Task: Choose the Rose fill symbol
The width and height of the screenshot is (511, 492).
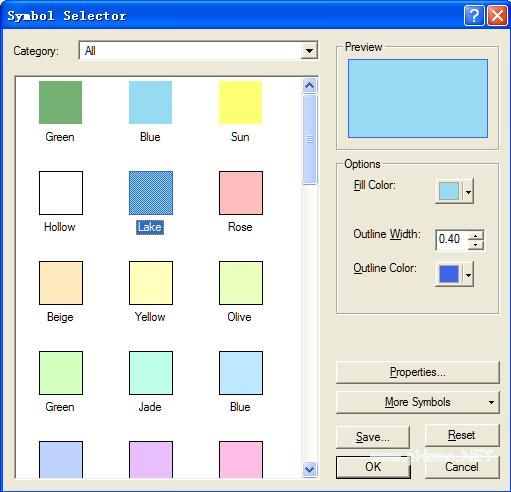Action: 241,193
